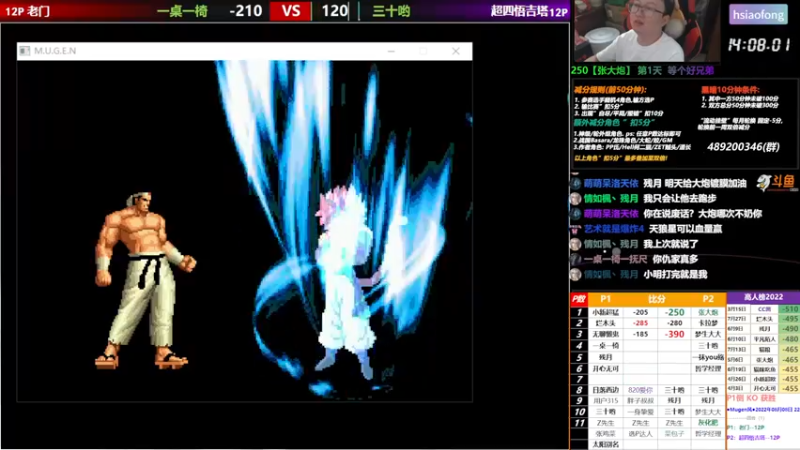Click the green -250 score in row 1
Viewport: 800px width, 450px height.
(674, 312)
